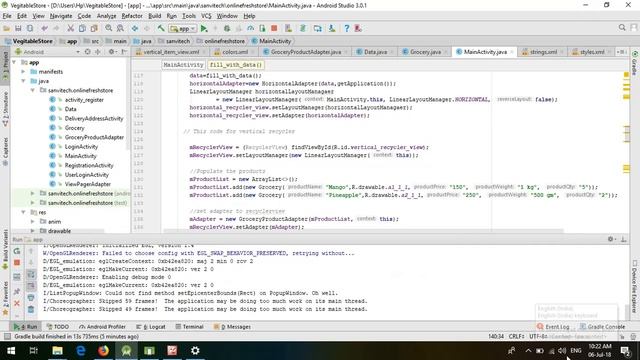
Task: Open the app run configuration dropdown
Action: click(183, 29)
